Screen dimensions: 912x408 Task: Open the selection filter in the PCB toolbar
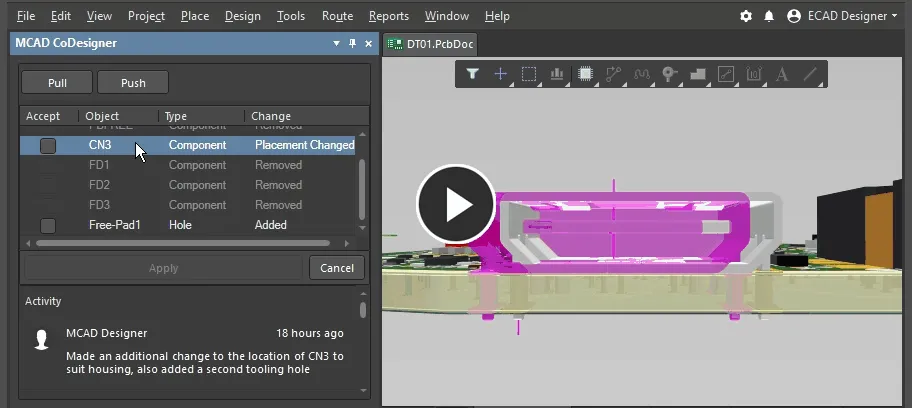point(472,74)
